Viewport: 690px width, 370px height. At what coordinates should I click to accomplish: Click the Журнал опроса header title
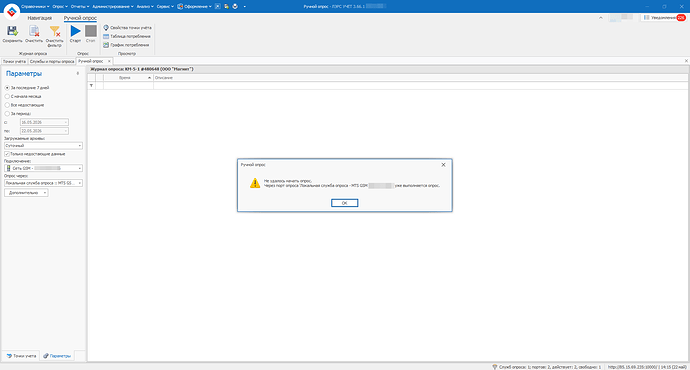142,69
